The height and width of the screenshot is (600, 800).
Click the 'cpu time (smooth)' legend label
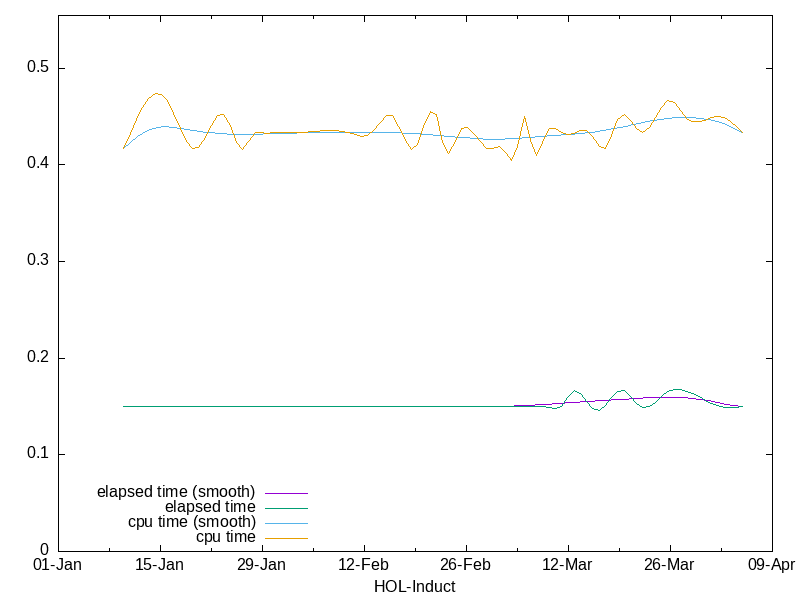tap(192, 522)
